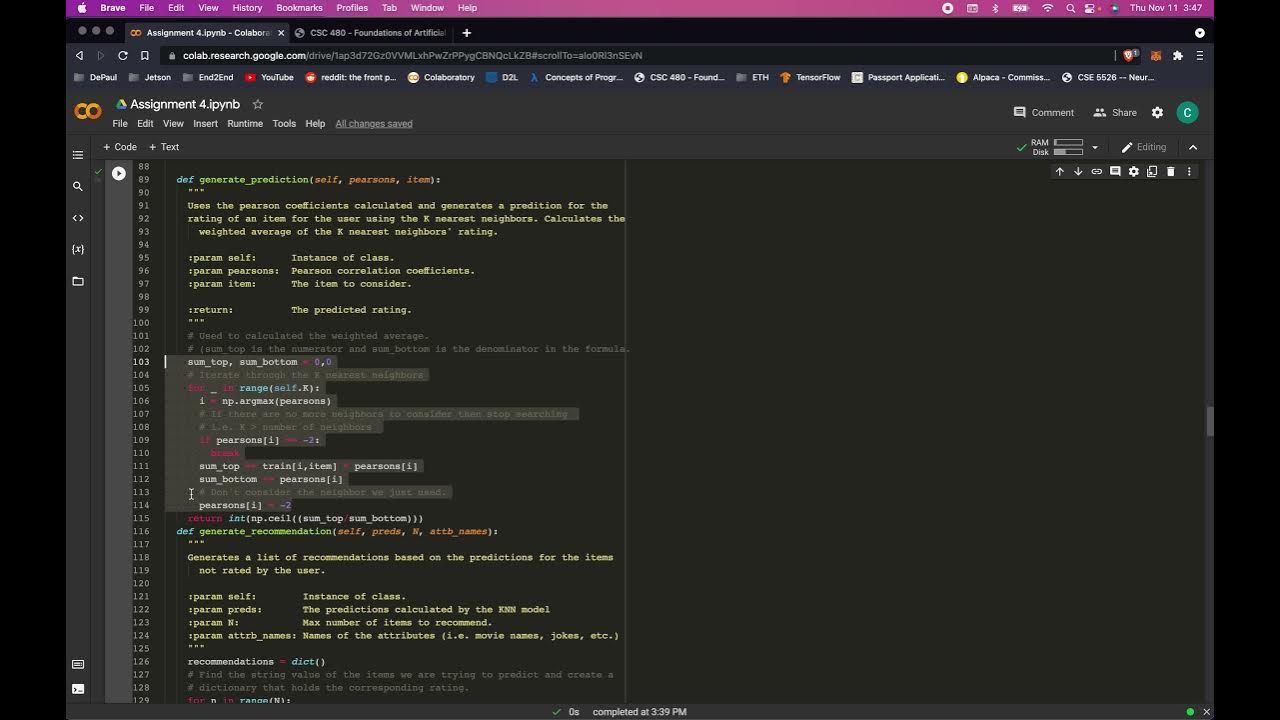Image resolution: width=1280 pixels, height=720 pixels.
Task: Open the Brave hamburger menu
Action: pyautogui.click(x=1200, y=55)
